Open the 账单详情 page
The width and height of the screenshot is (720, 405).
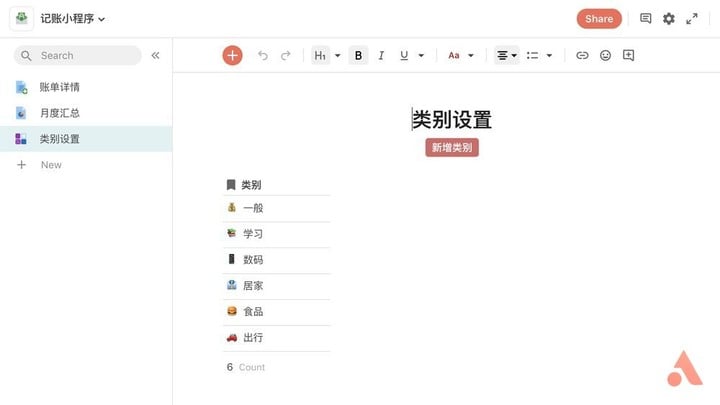point(59,87)
